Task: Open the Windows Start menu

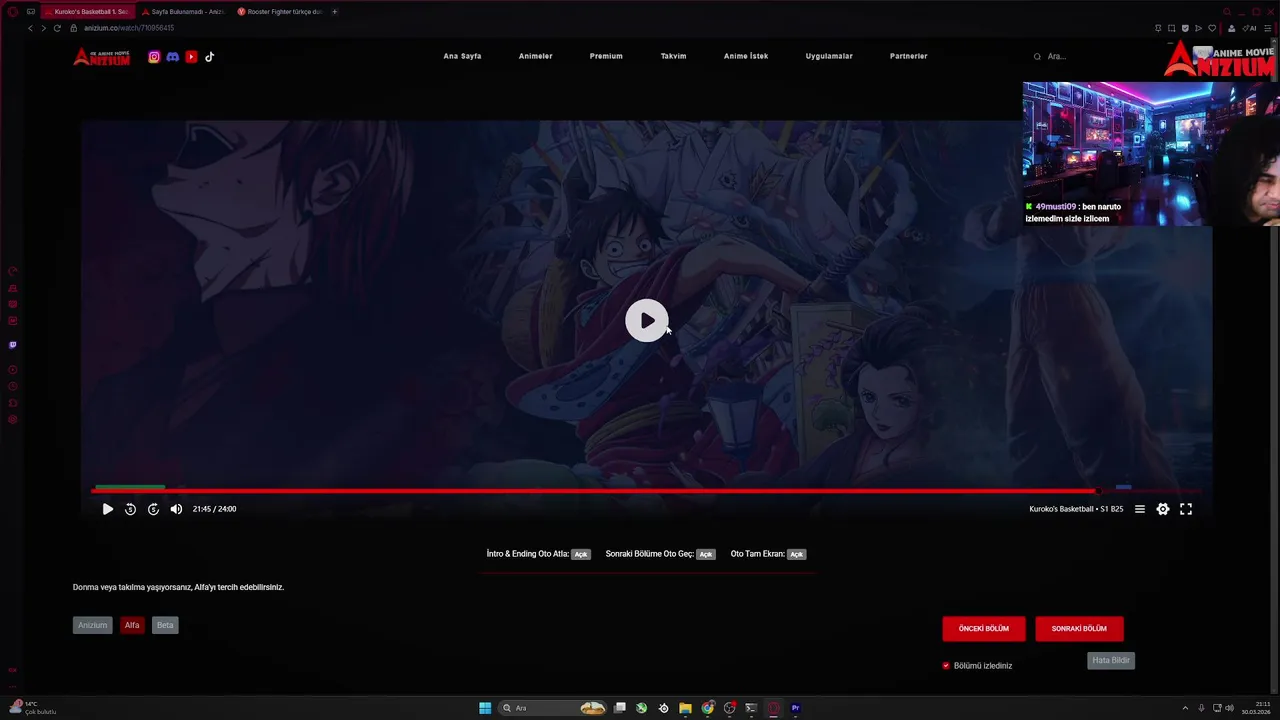Action: [x=485, y=708]
